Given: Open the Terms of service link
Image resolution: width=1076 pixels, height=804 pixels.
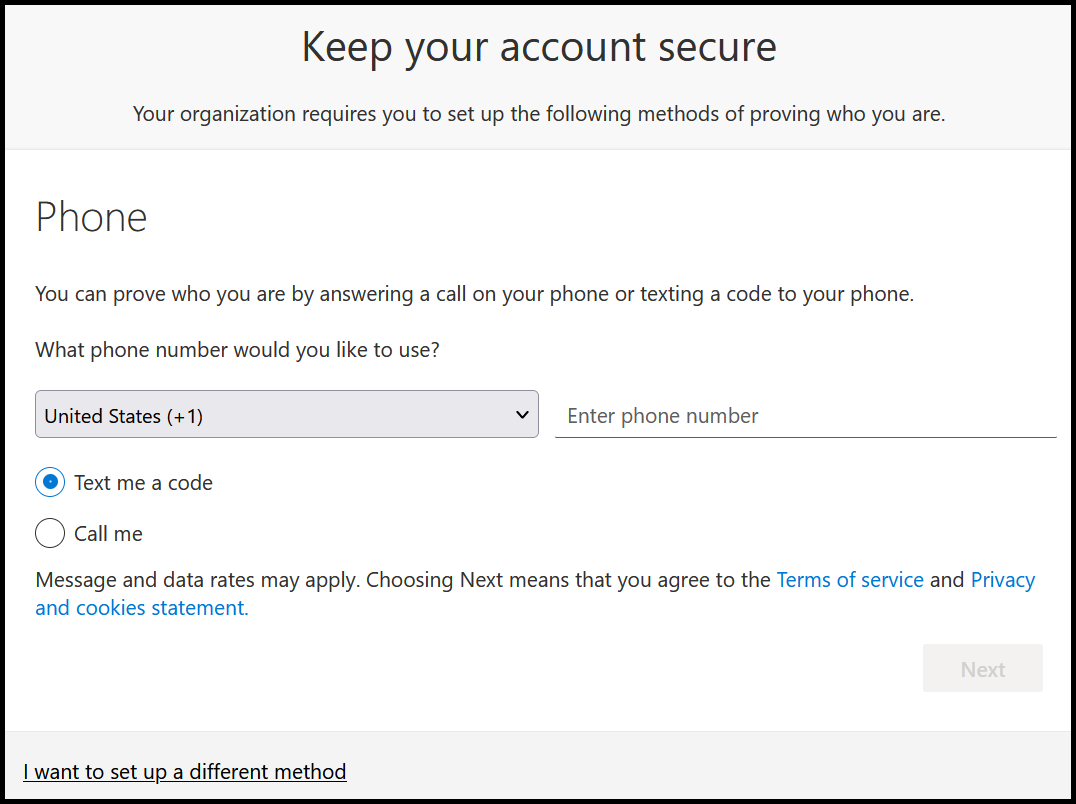Looking at the screenshot, I should click(x=850, y=580).
